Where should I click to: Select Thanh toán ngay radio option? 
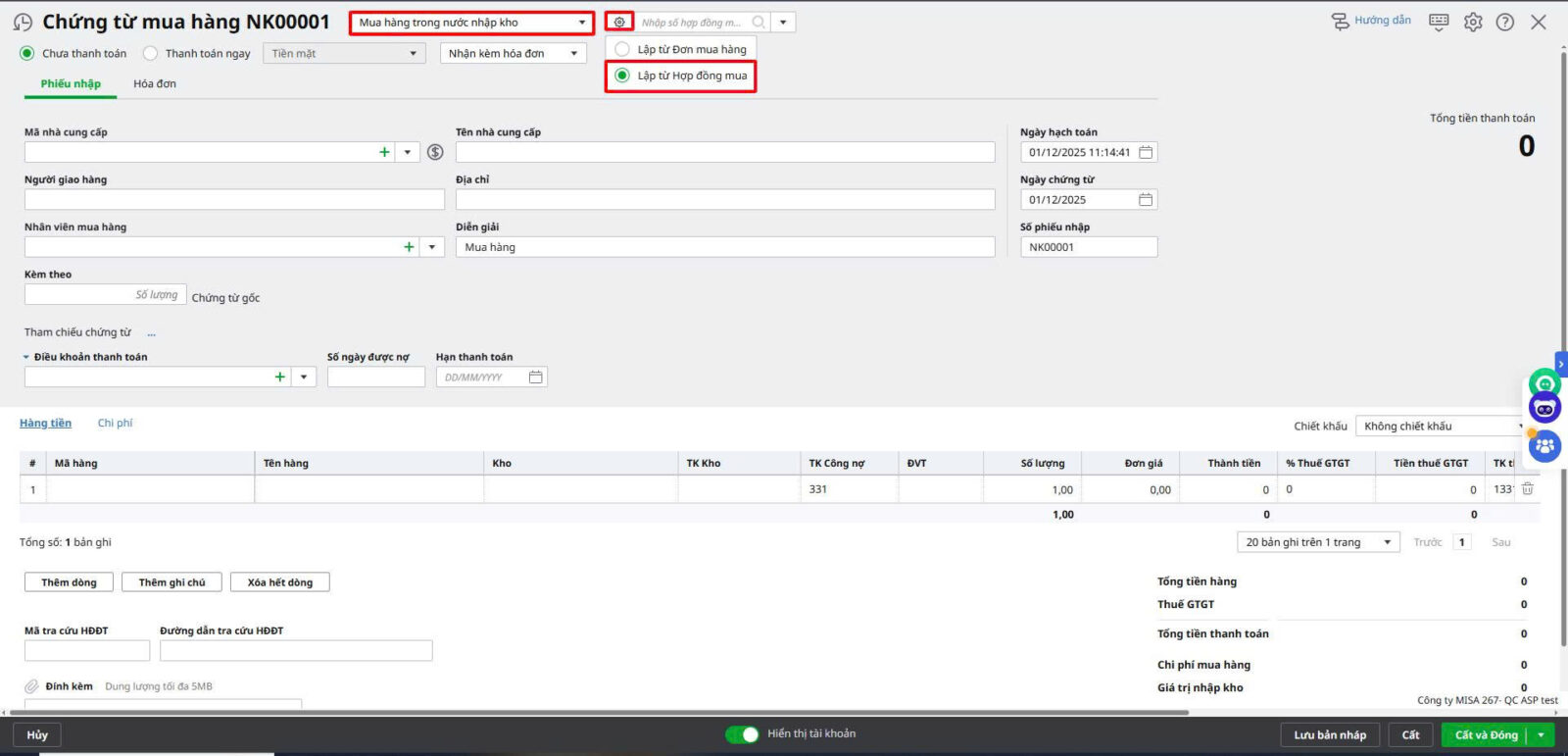[151, 54]
